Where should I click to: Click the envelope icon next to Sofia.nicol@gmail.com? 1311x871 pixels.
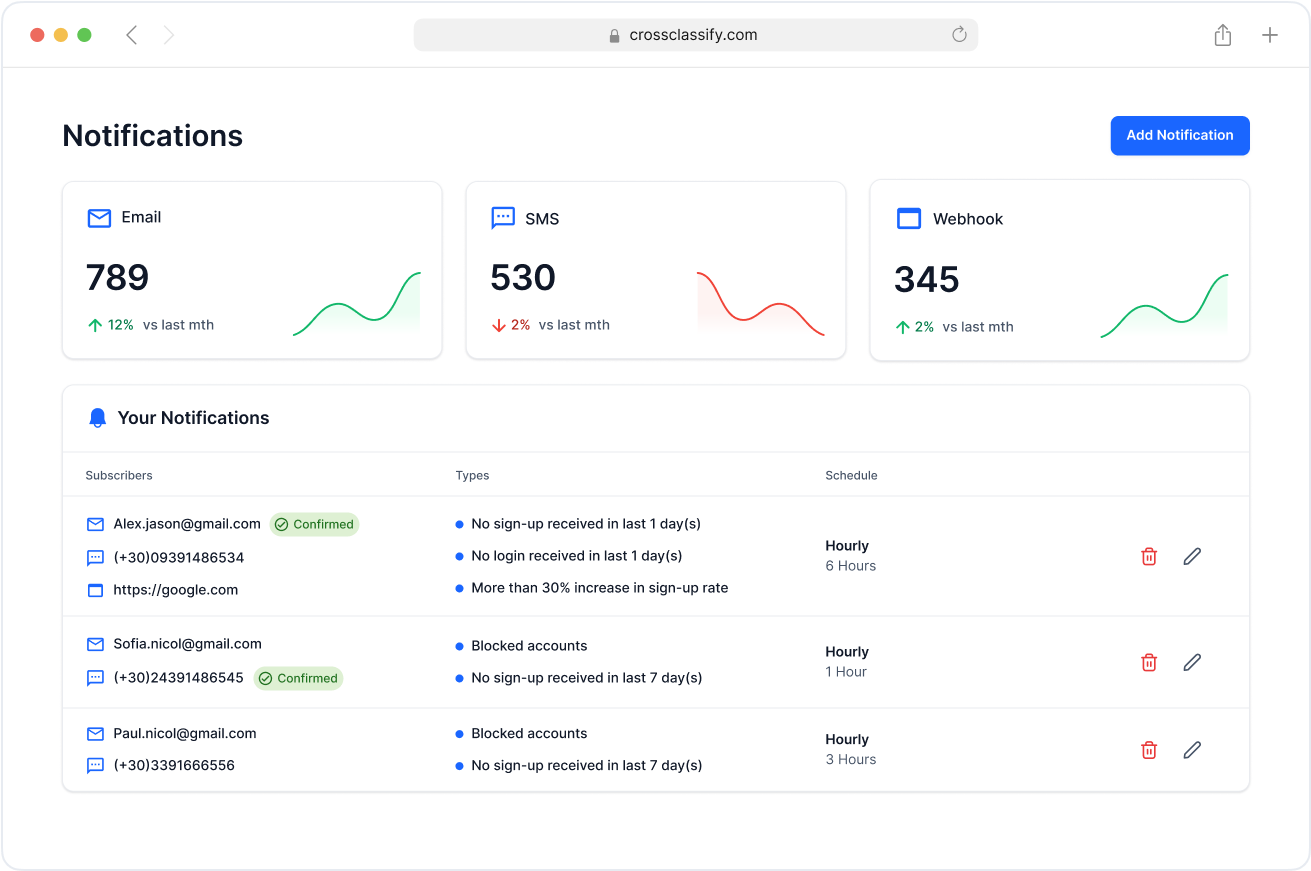pos(95,644)
